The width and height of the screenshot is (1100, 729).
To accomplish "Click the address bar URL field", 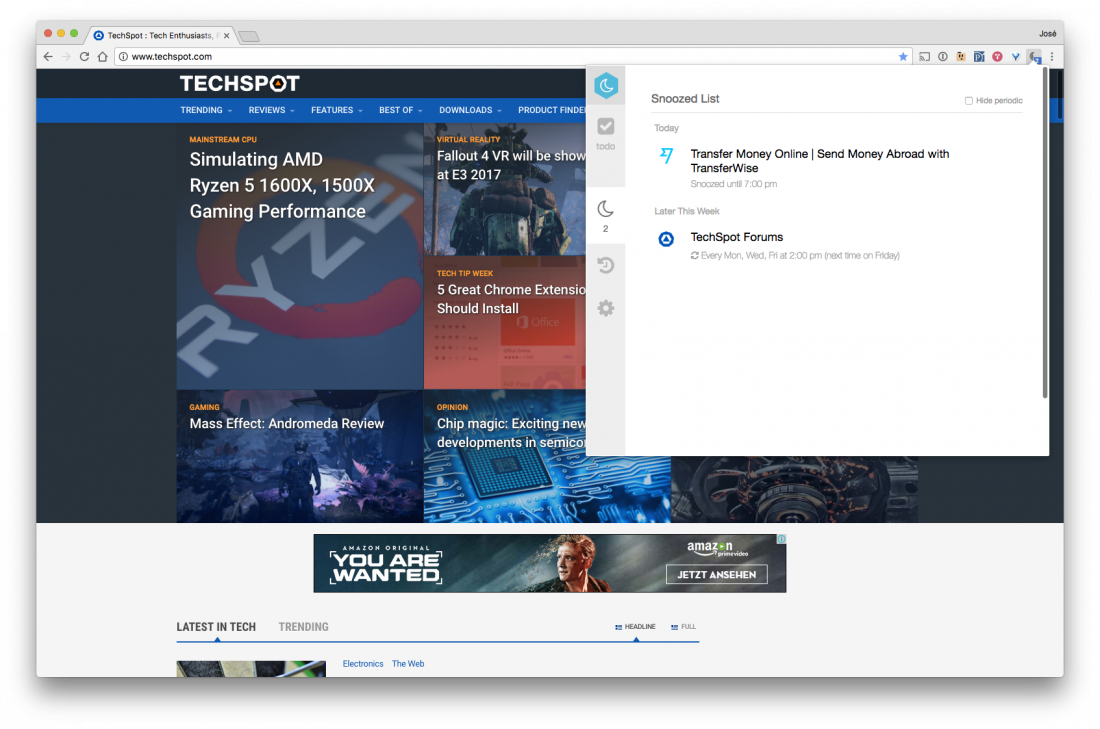I will pyautogui.click(x=500, y=57).
